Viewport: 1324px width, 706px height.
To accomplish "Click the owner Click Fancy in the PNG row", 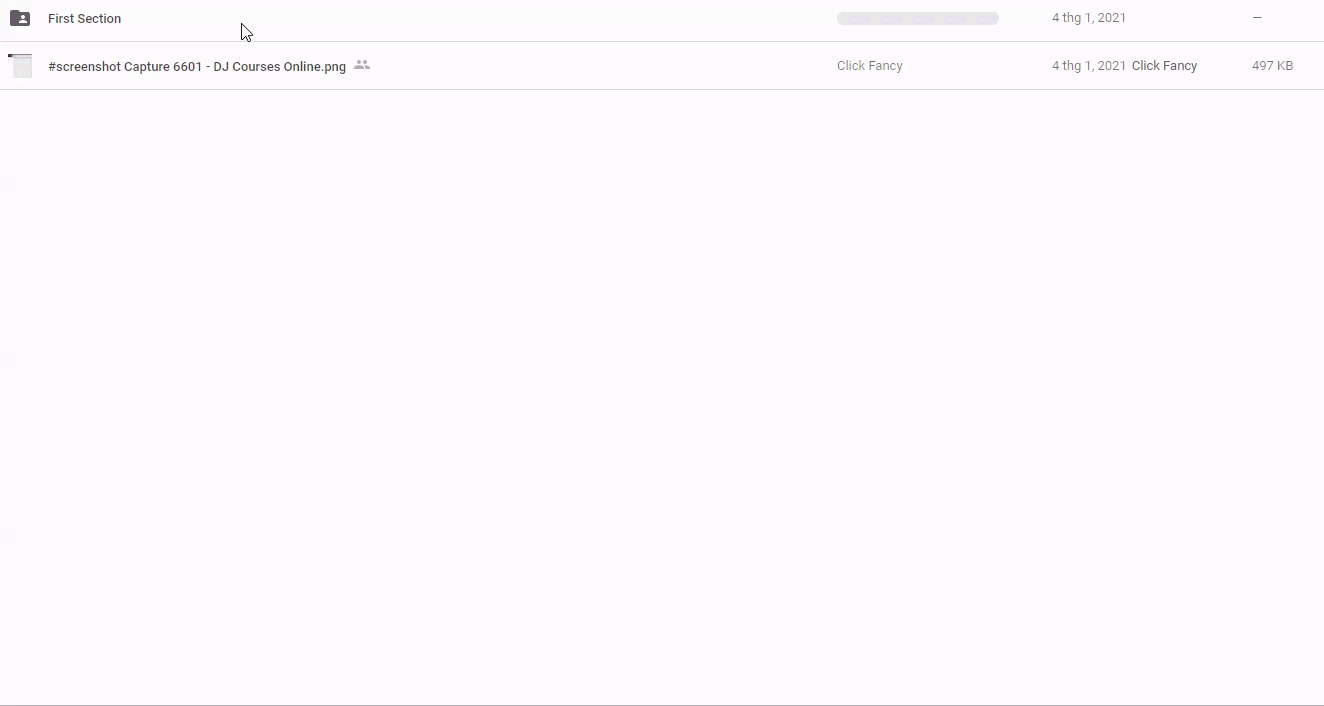I will 869,66.
